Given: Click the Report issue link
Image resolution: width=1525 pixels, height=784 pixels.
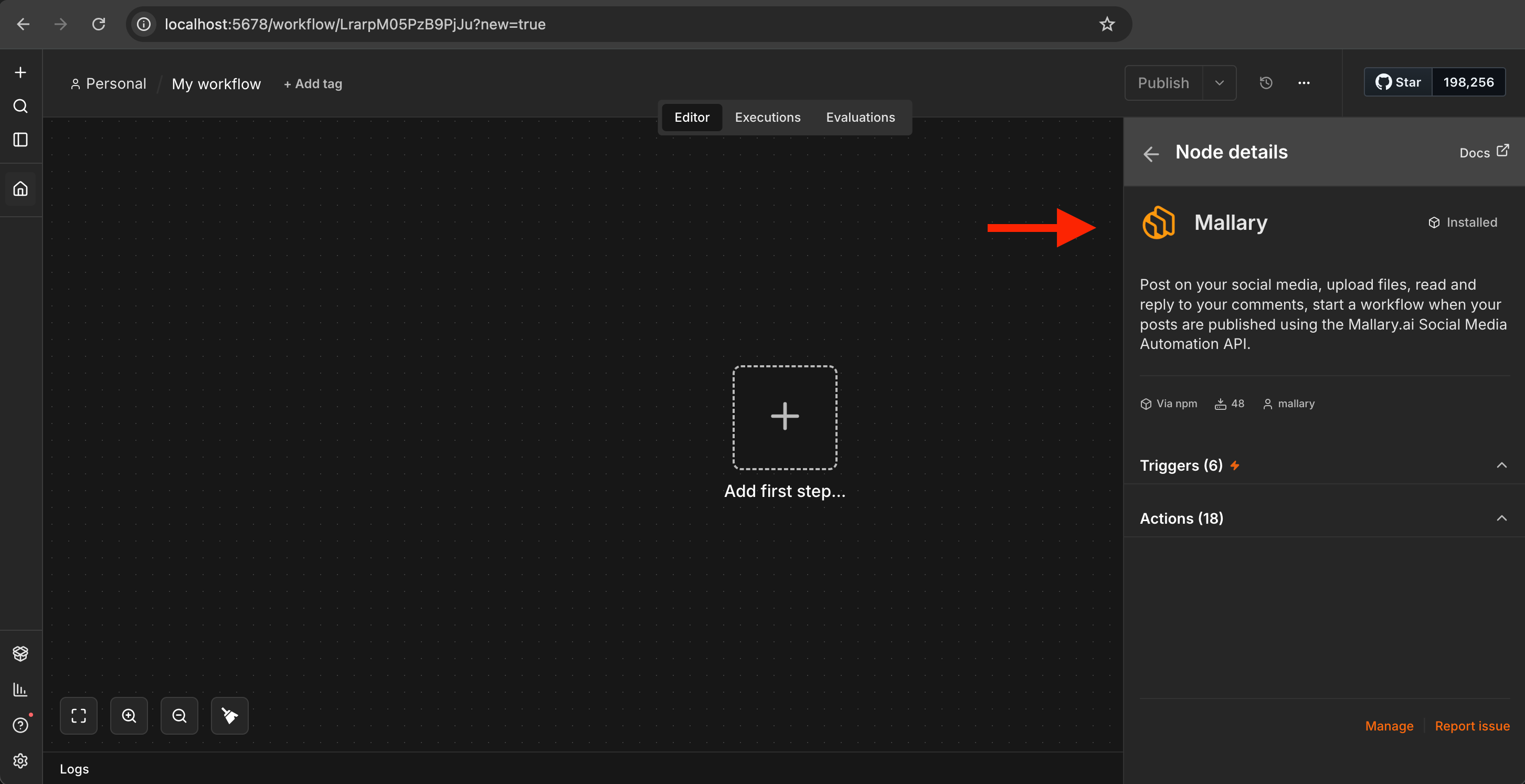Looking at the screenshot, I should pyautogui.click(x=1473, y=726).
